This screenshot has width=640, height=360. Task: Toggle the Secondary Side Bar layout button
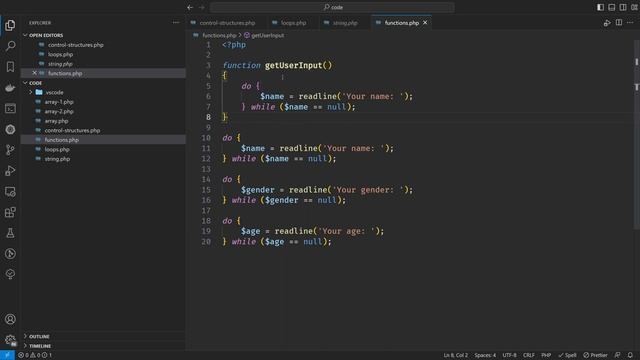point(623,7)
